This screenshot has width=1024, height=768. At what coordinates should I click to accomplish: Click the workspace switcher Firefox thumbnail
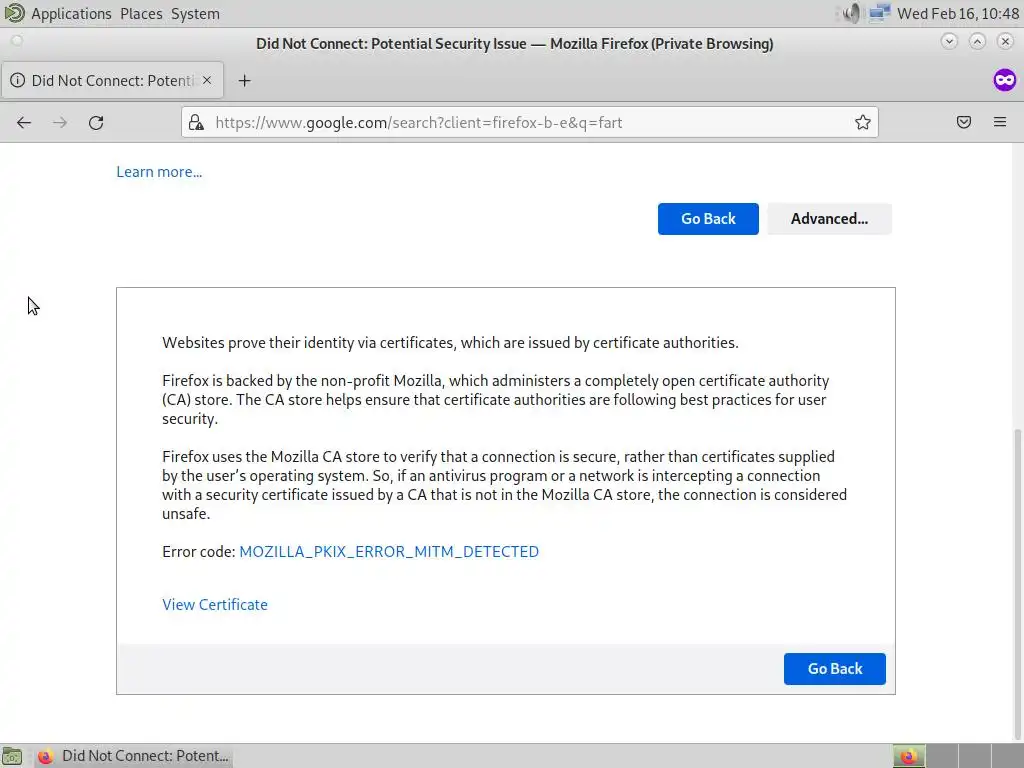909,756
